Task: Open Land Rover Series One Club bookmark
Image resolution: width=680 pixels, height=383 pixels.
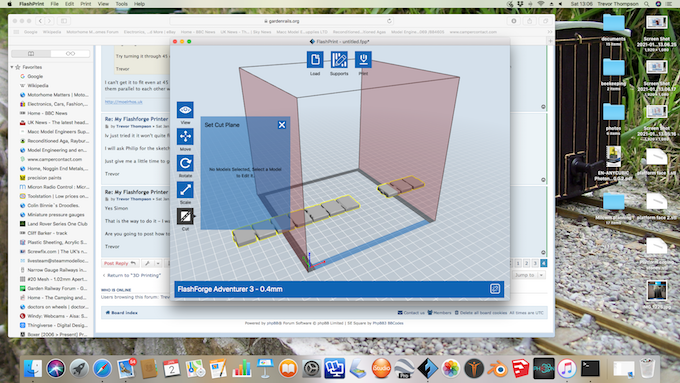Action: pos(57,224)
